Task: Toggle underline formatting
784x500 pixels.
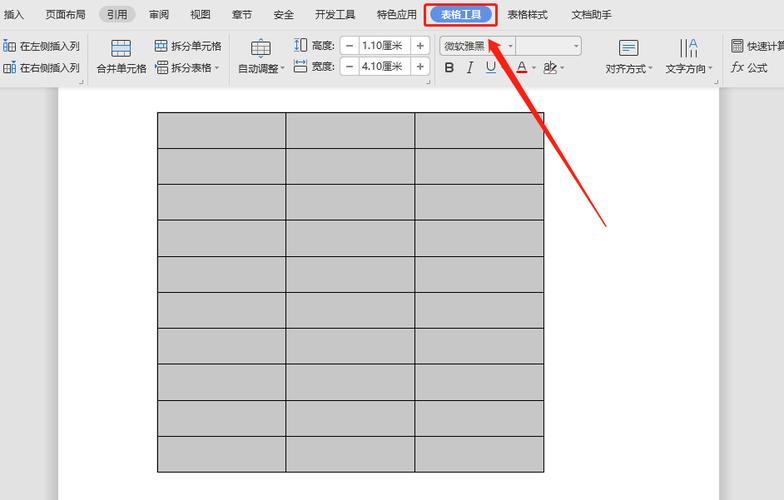Action: pos(490,67)
